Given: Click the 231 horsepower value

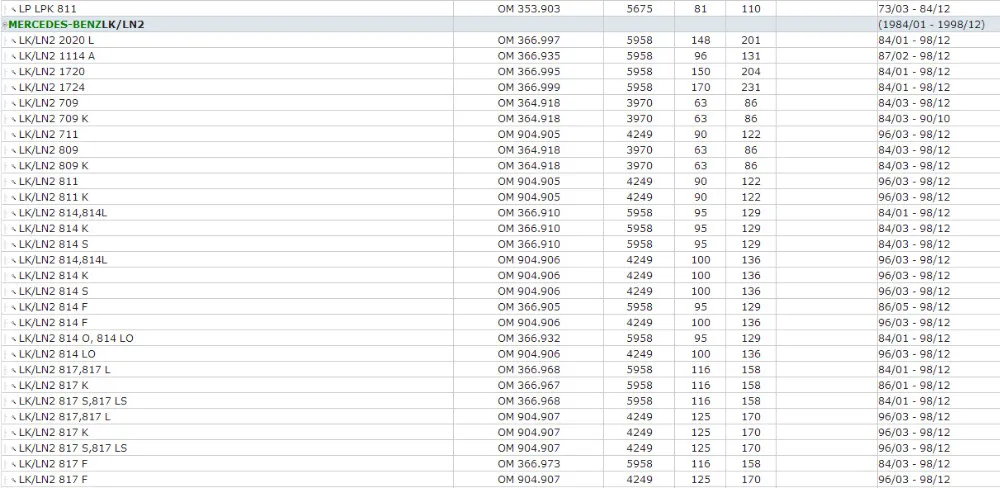Looking at the screenshot, I should tap(751, 87).
